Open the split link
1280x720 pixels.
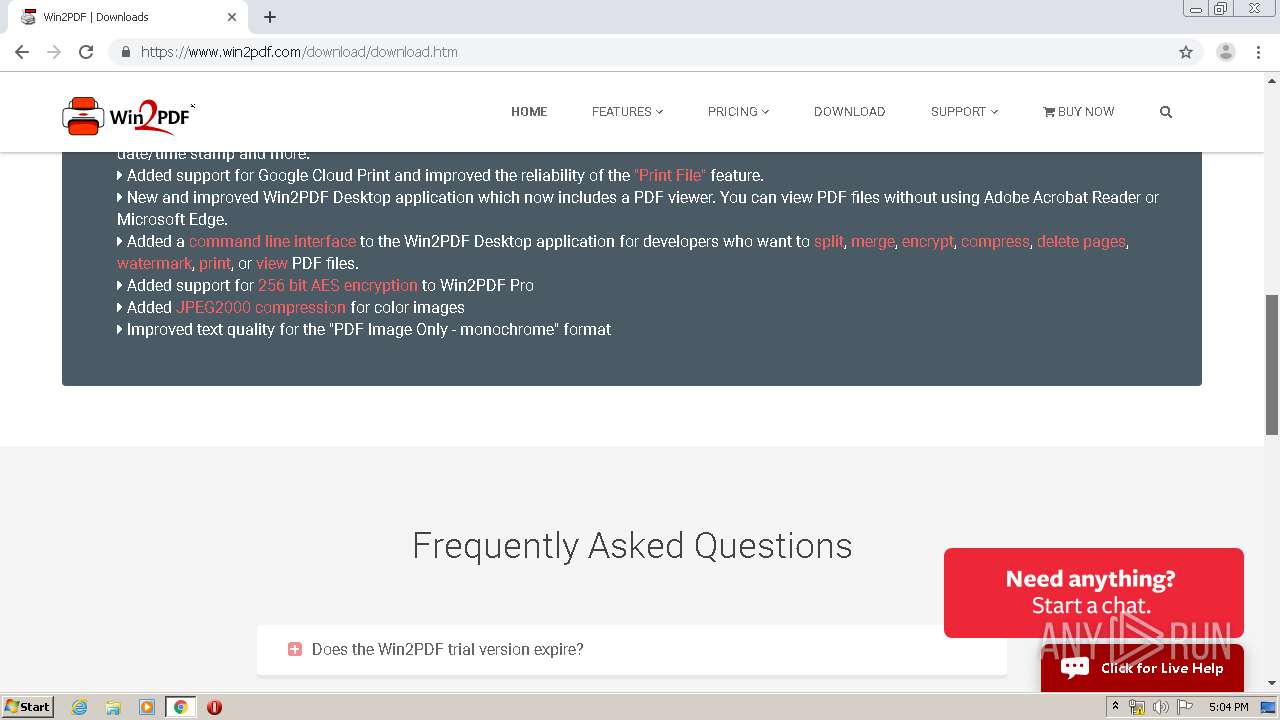click(x=828, y=241)
